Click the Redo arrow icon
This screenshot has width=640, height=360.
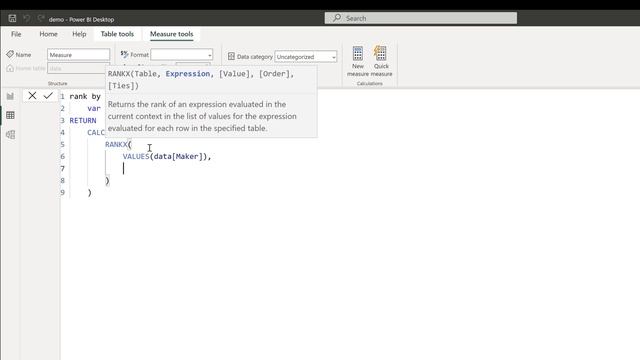coord(40,18)
